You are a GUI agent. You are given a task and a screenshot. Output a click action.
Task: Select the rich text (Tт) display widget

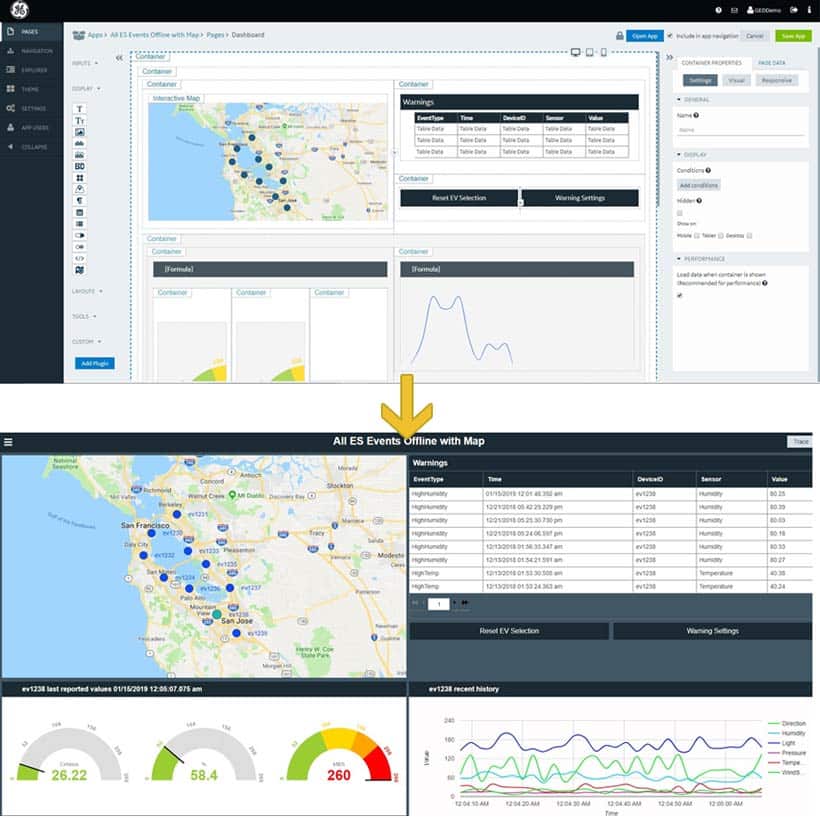pos(79,121)
